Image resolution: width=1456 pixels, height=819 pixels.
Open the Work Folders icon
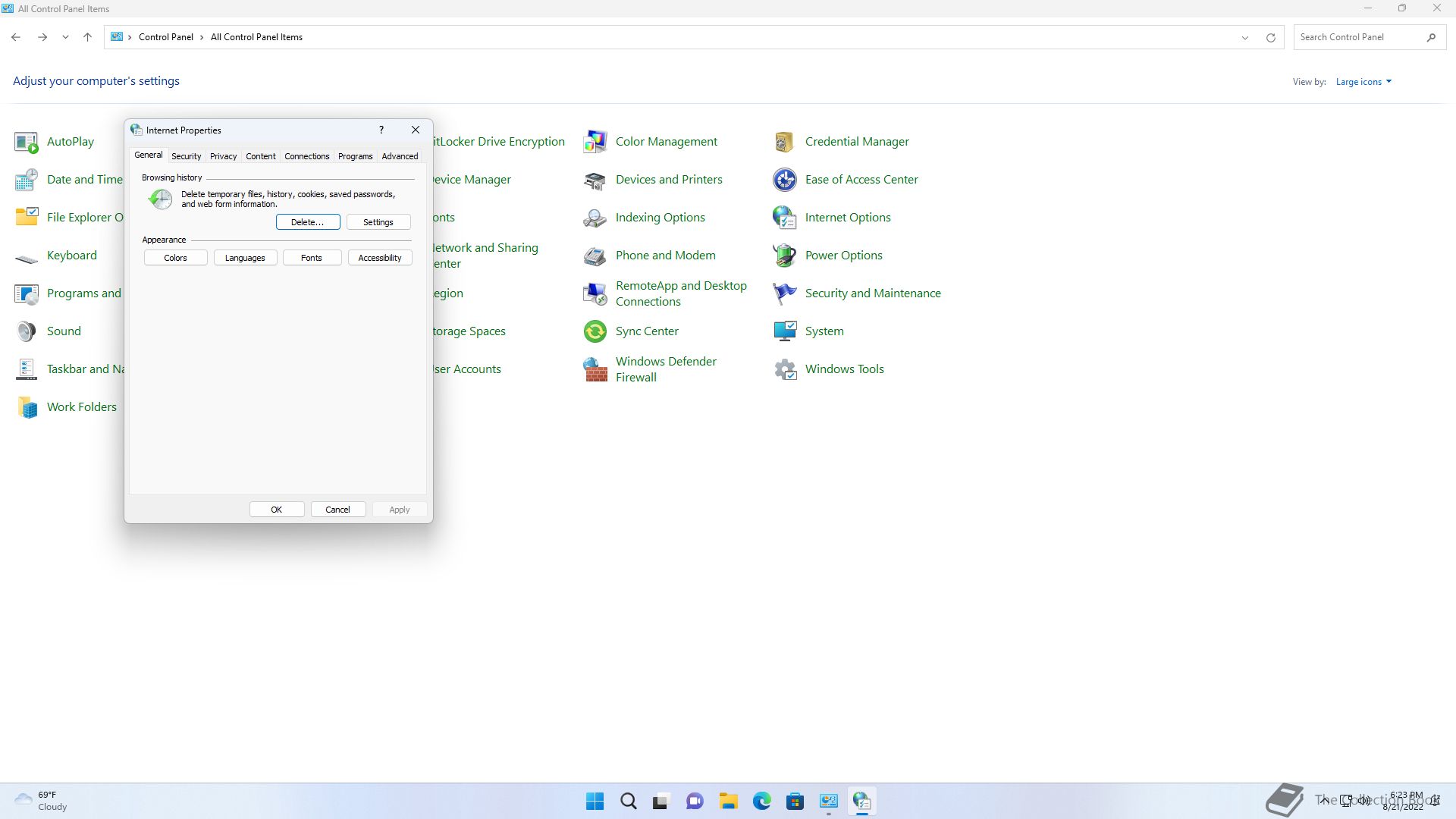27,407
